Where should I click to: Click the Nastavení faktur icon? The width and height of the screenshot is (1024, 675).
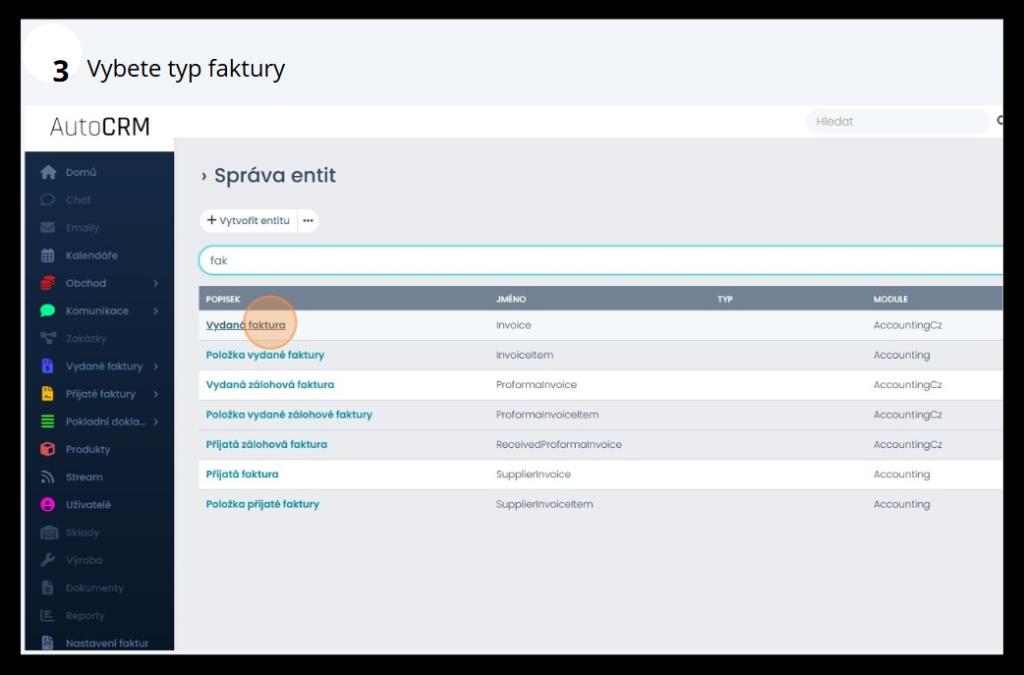tap(48, 643)
